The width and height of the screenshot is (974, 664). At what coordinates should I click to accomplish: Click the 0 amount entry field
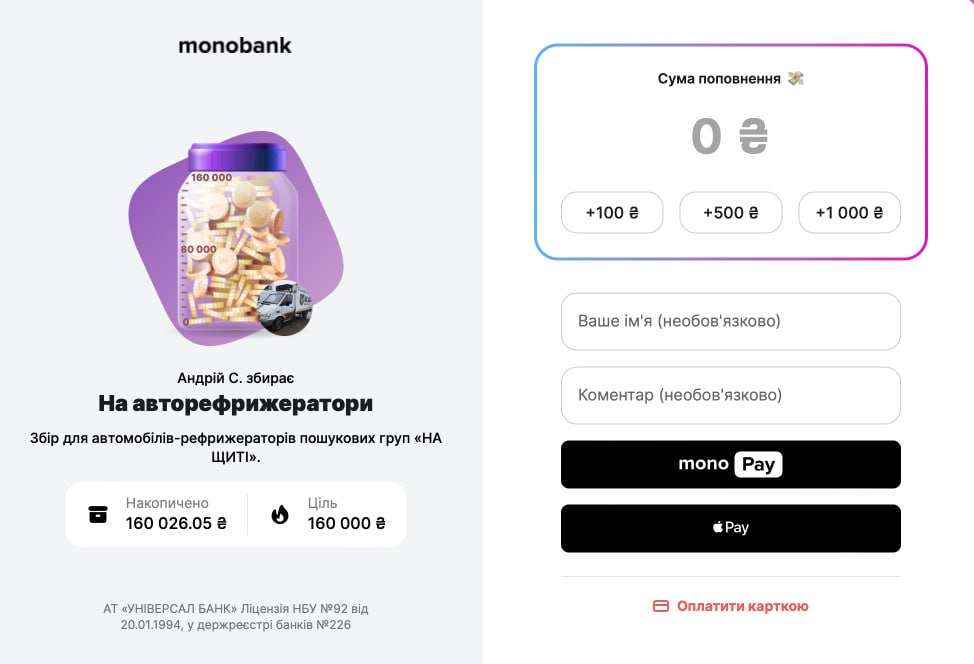pyautogui.click(x=706, y=137)
